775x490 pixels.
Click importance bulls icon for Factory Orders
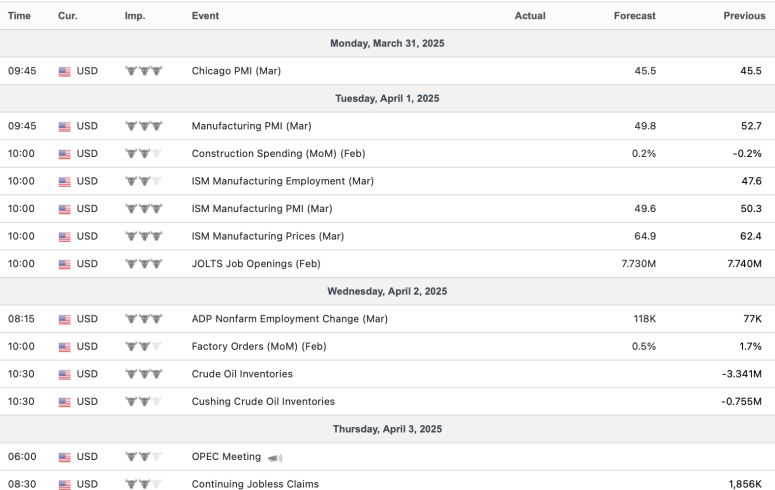tap(144, 347)
